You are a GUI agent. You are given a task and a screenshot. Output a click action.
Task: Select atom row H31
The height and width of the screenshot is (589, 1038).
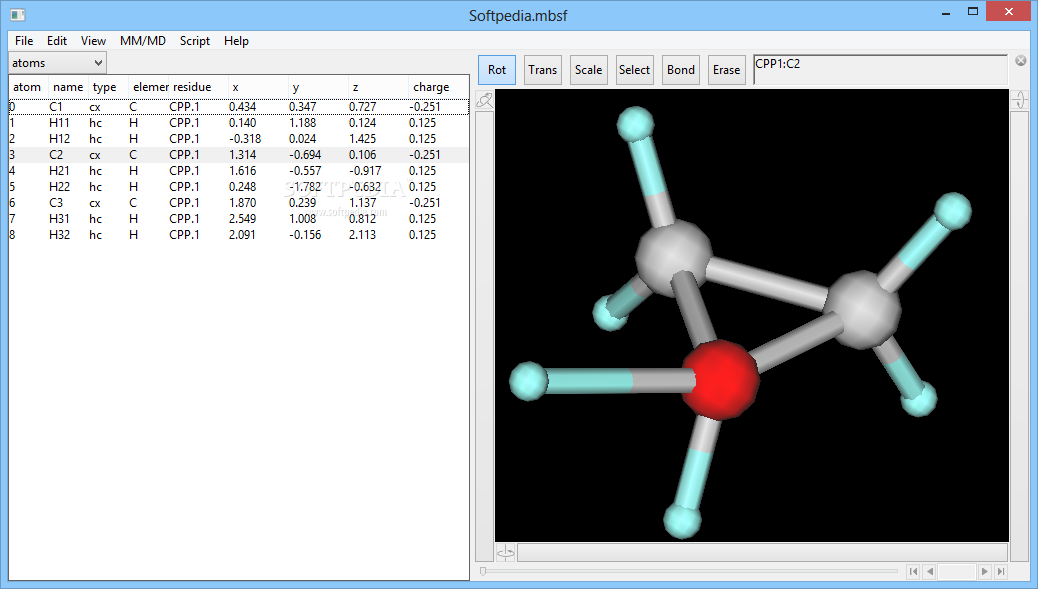pyautogui.click(x=239, y=218)
